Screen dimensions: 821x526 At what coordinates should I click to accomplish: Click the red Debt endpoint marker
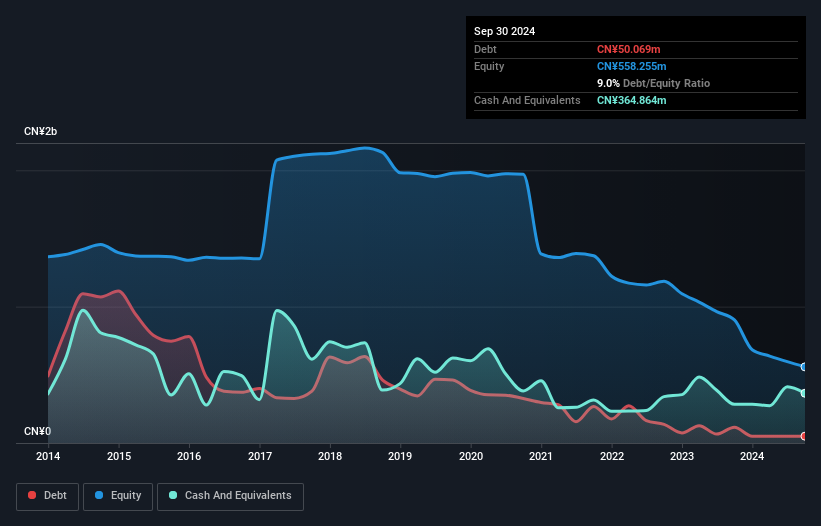coord(804,436)
